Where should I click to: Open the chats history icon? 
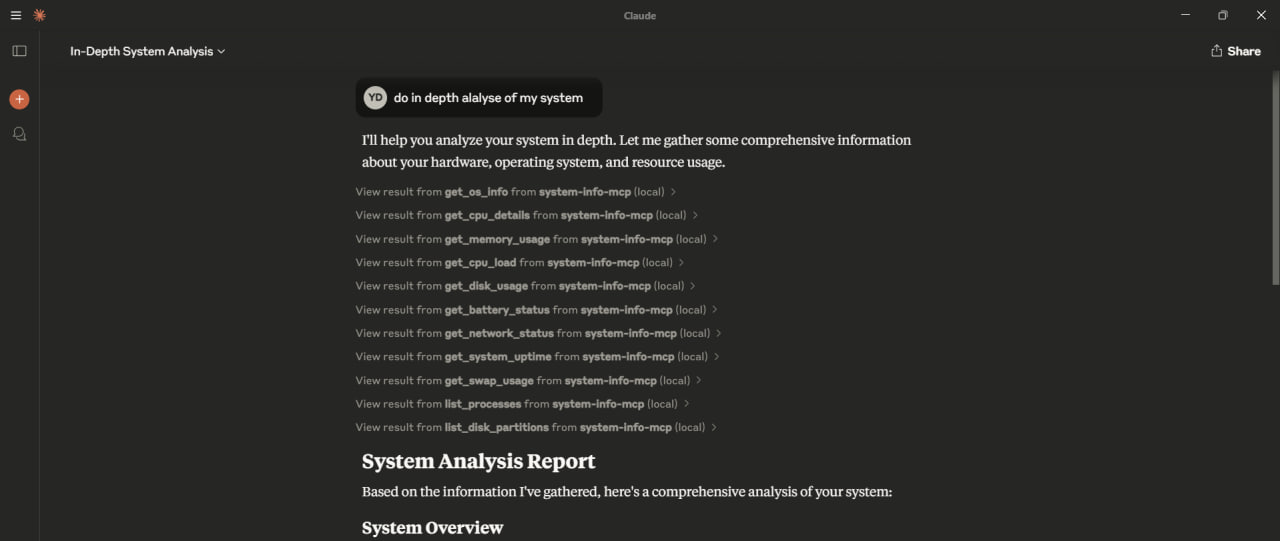(x=19, y=133)
